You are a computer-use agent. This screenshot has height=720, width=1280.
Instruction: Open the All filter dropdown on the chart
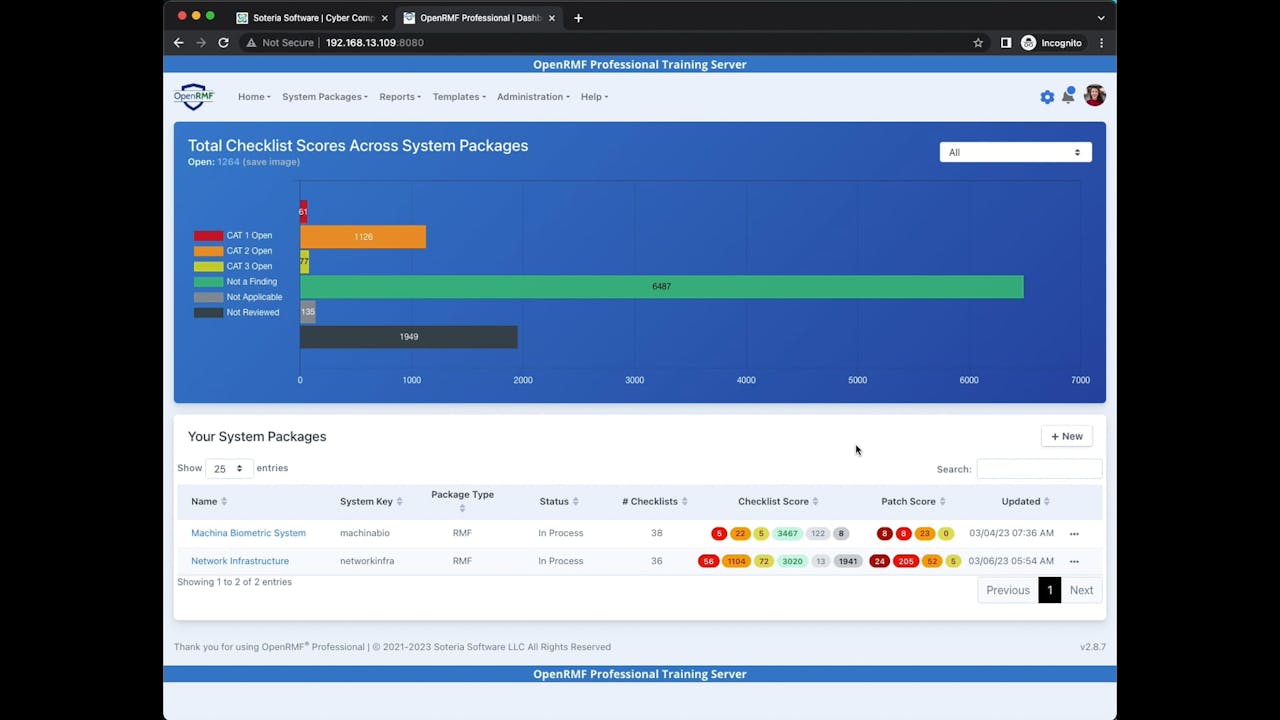pyautogui.click(x=1014, y=151)
